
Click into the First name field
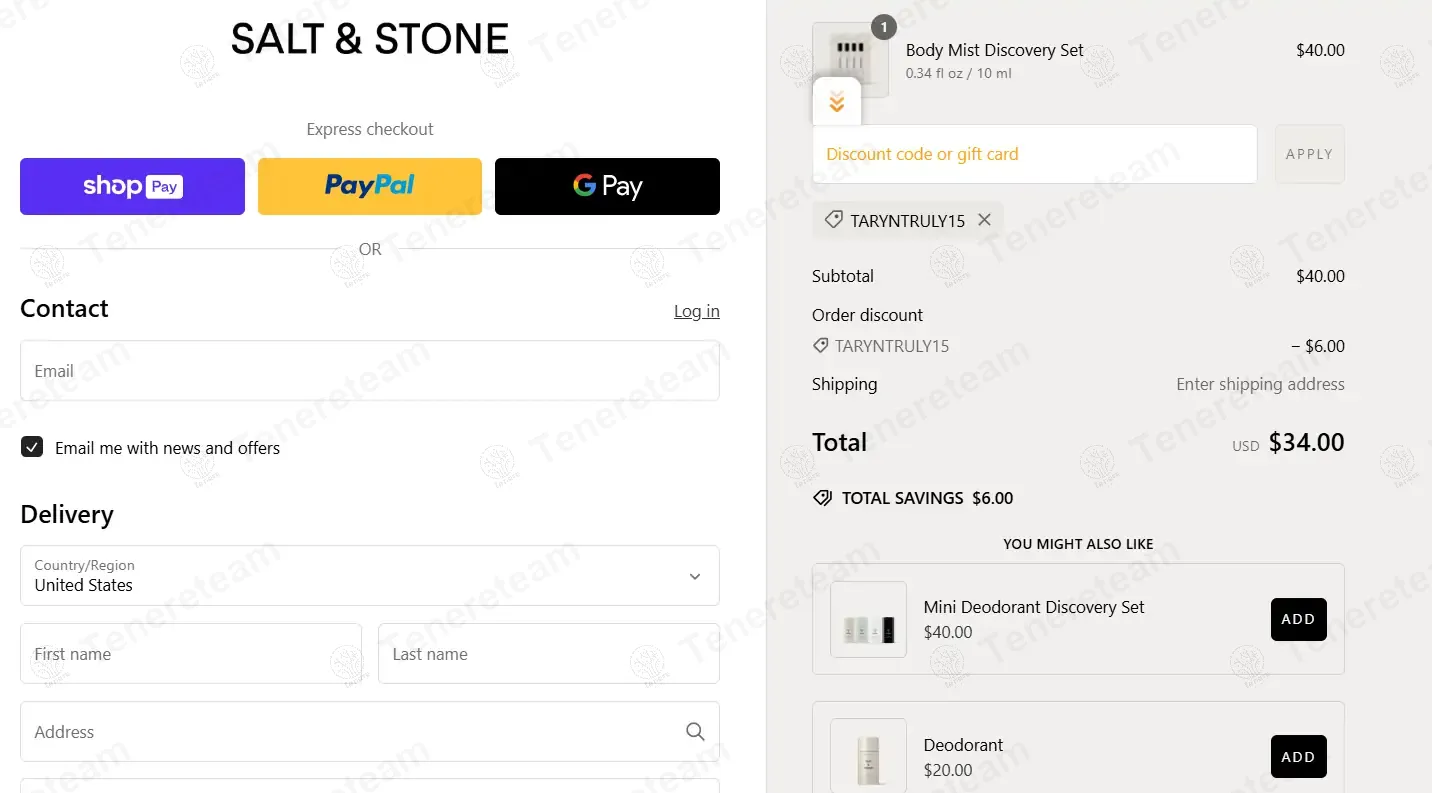(191, 654)
